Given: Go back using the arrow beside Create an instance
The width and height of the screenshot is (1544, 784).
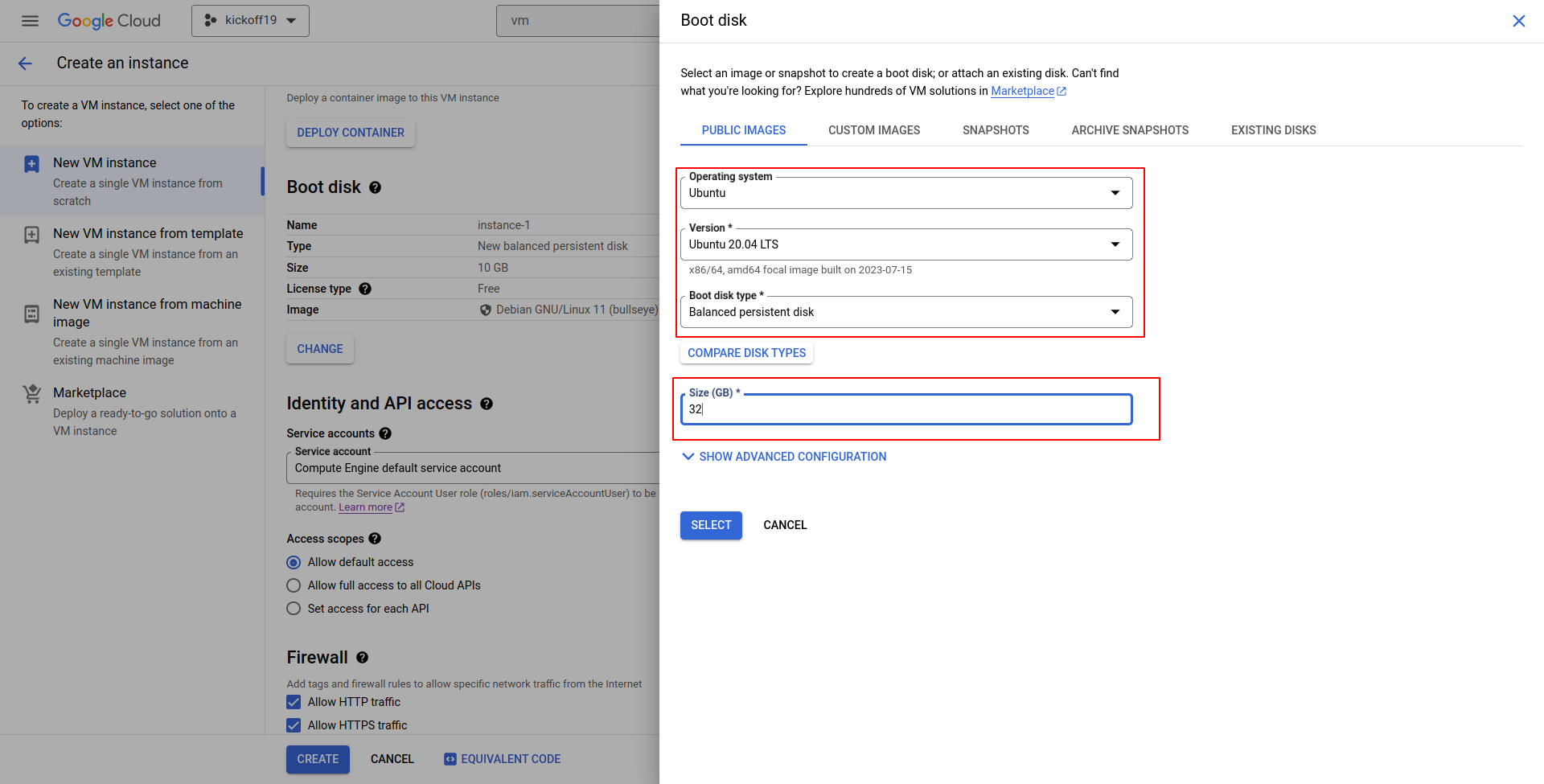Looking at the screenshot, I should [x=26, y=64].
